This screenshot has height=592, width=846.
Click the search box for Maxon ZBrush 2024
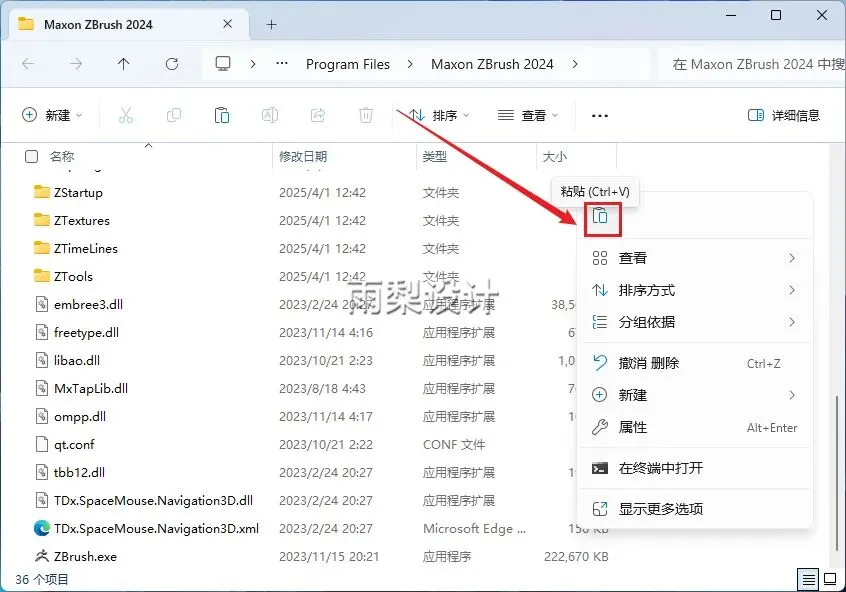click(751, 64)
